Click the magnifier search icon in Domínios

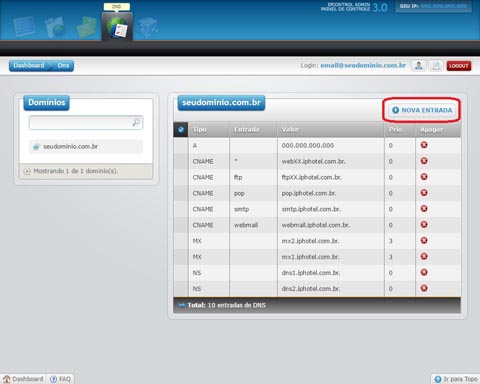[x=136, y=122]
